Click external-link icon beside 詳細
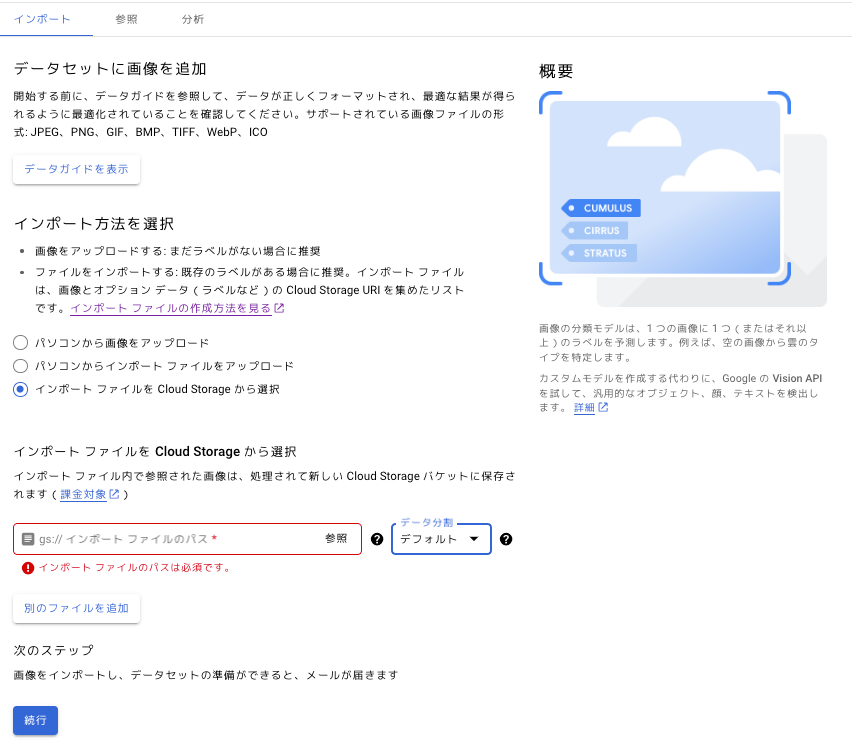 [x=603, y=408]
